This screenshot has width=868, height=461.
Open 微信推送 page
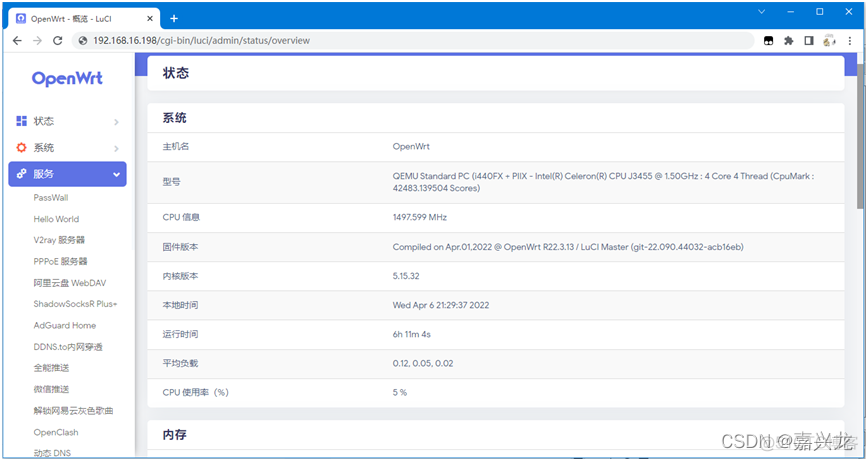click(x=51, y=390)
